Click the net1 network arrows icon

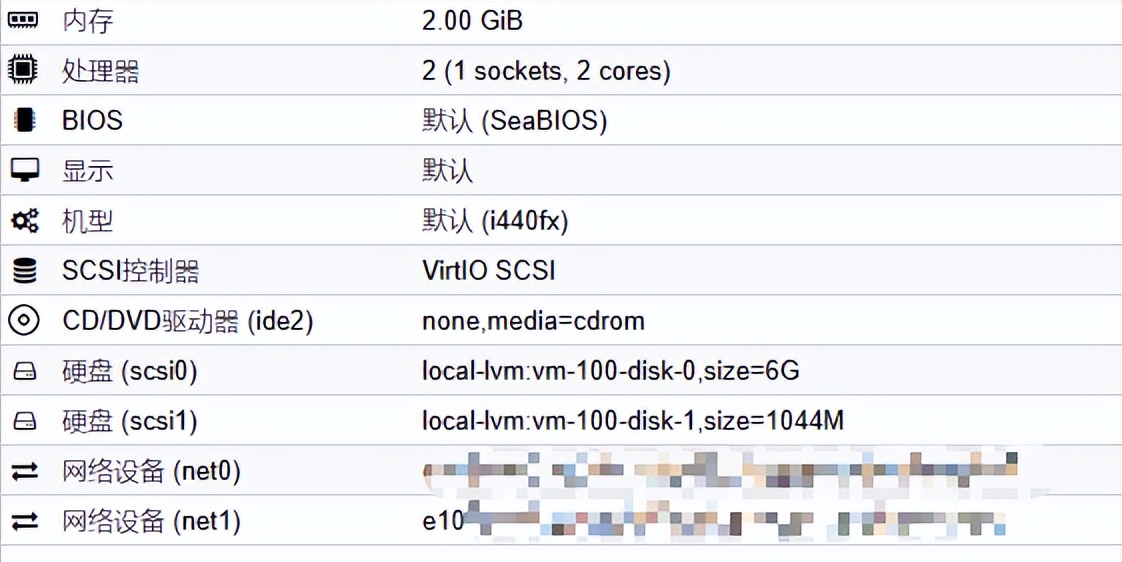coord(24,521)
